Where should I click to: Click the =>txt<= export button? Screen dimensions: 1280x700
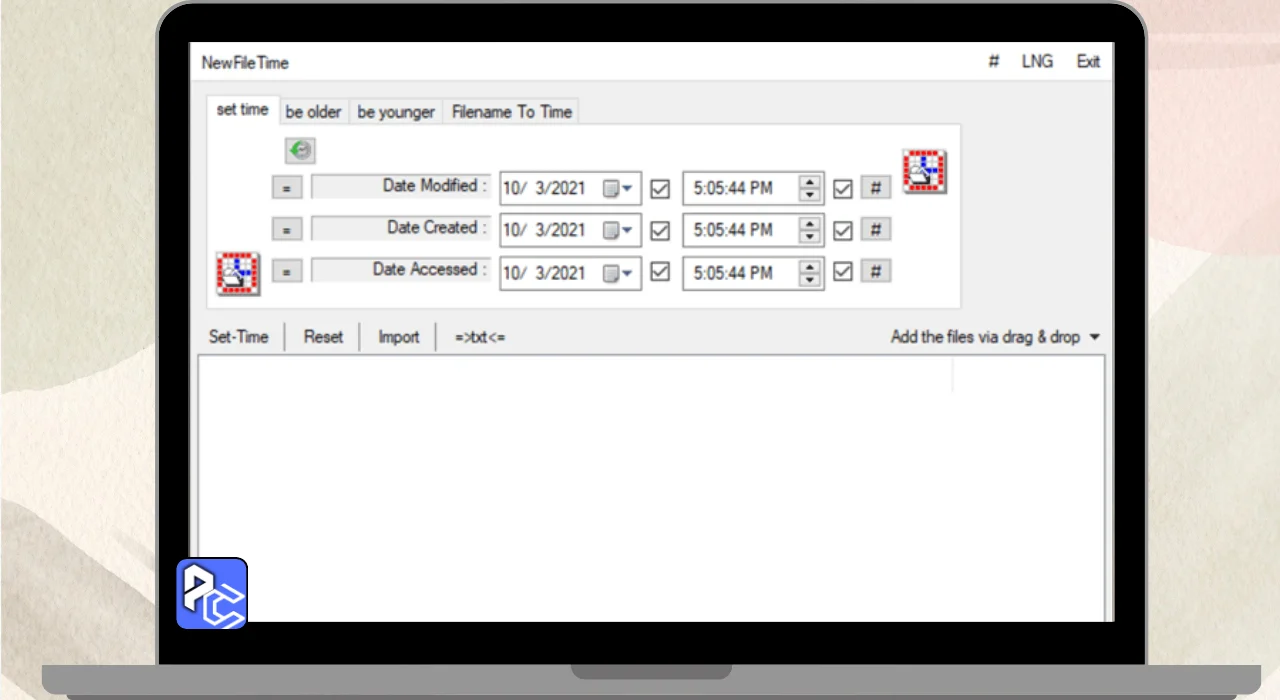pyautogui.click(x=480, y=337)
